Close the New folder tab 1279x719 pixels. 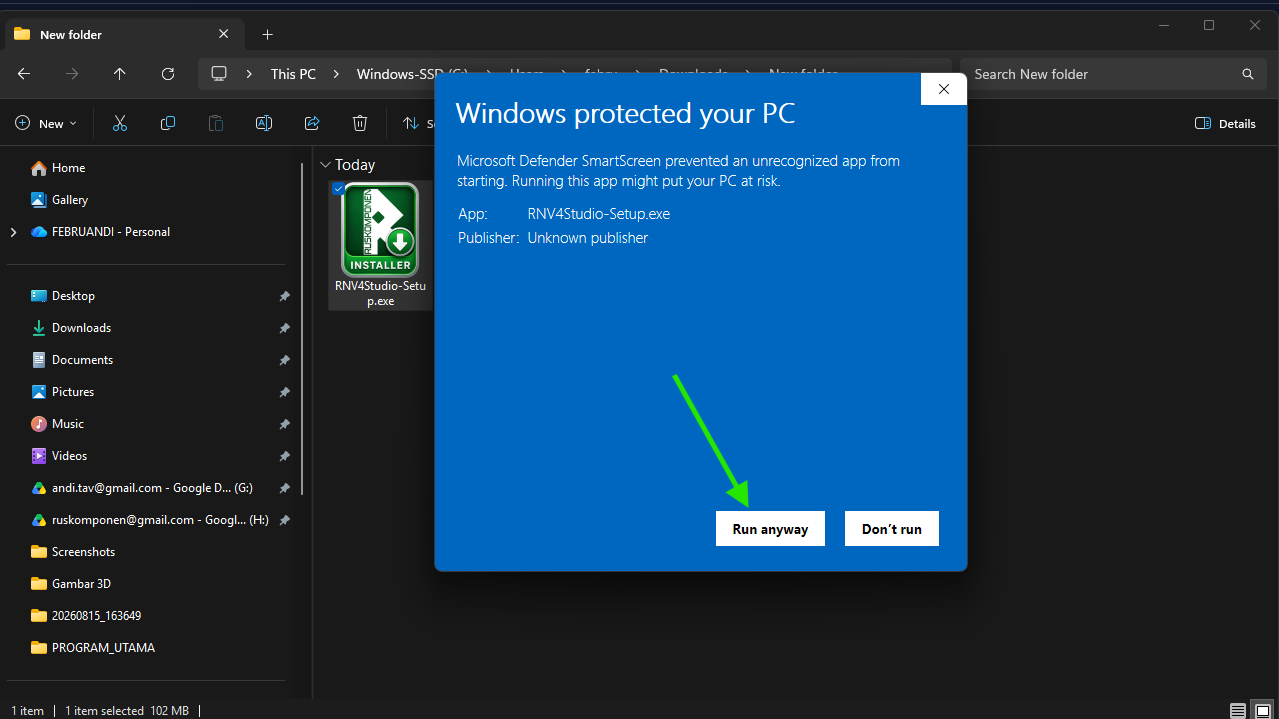(x=223, y=34)
